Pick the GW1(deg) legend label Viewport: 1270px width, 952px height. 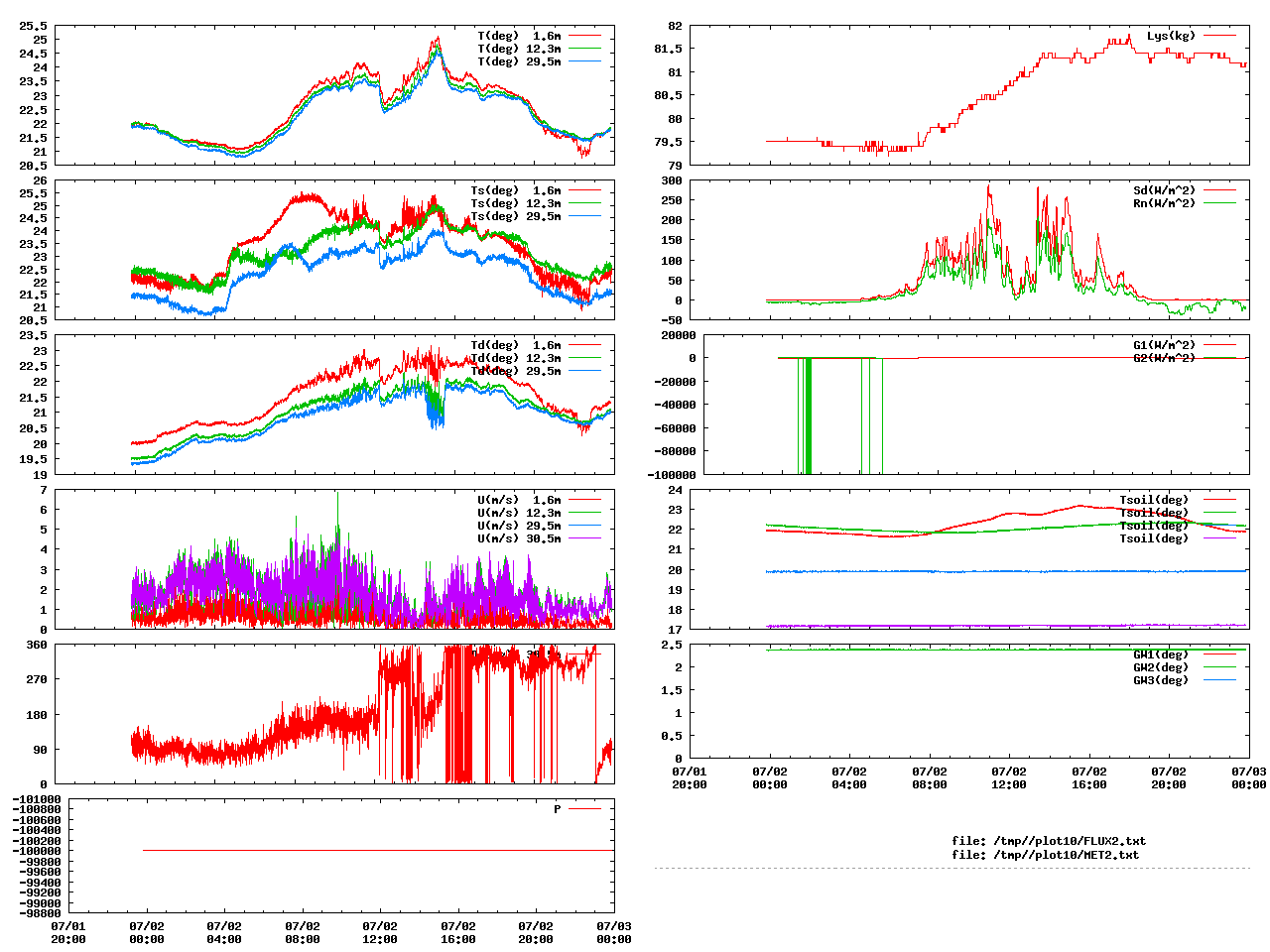(x=1161, y=654)
